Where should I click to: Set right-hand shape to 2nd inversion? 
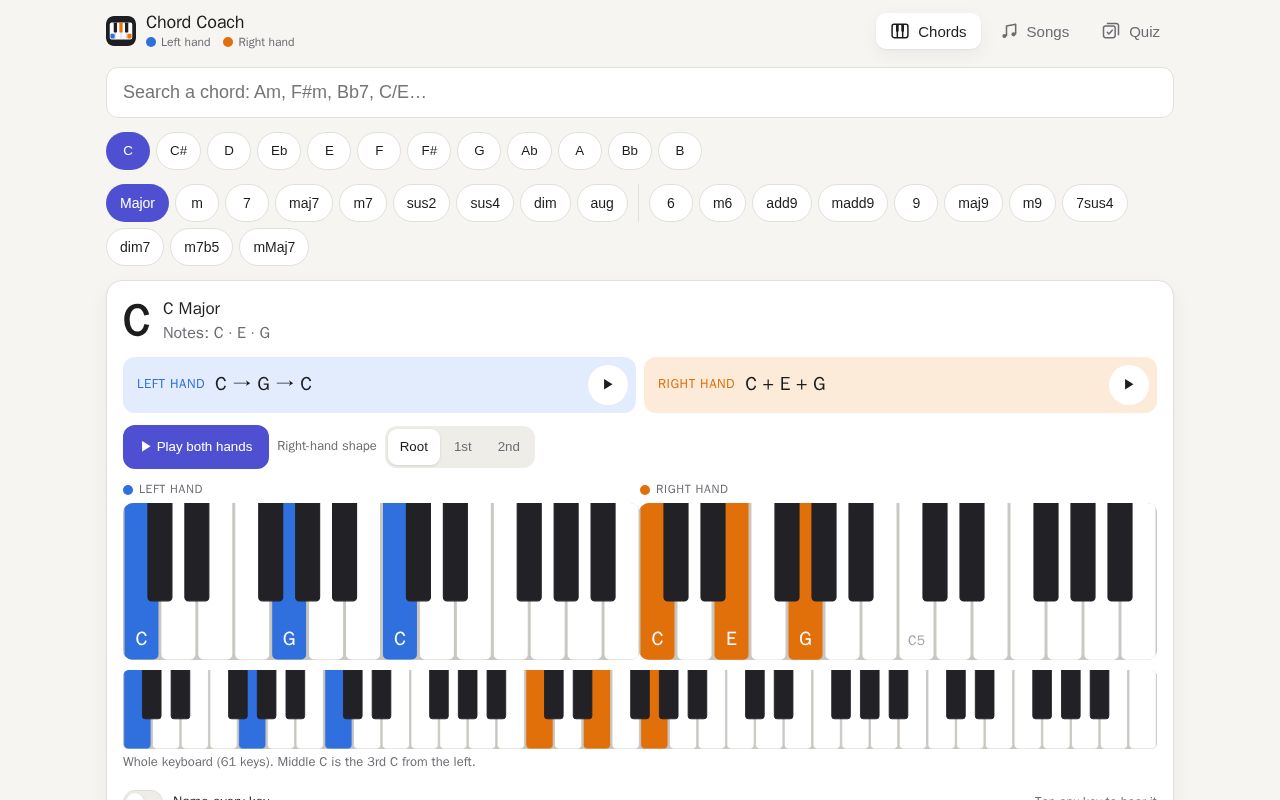tap(509, 447)
